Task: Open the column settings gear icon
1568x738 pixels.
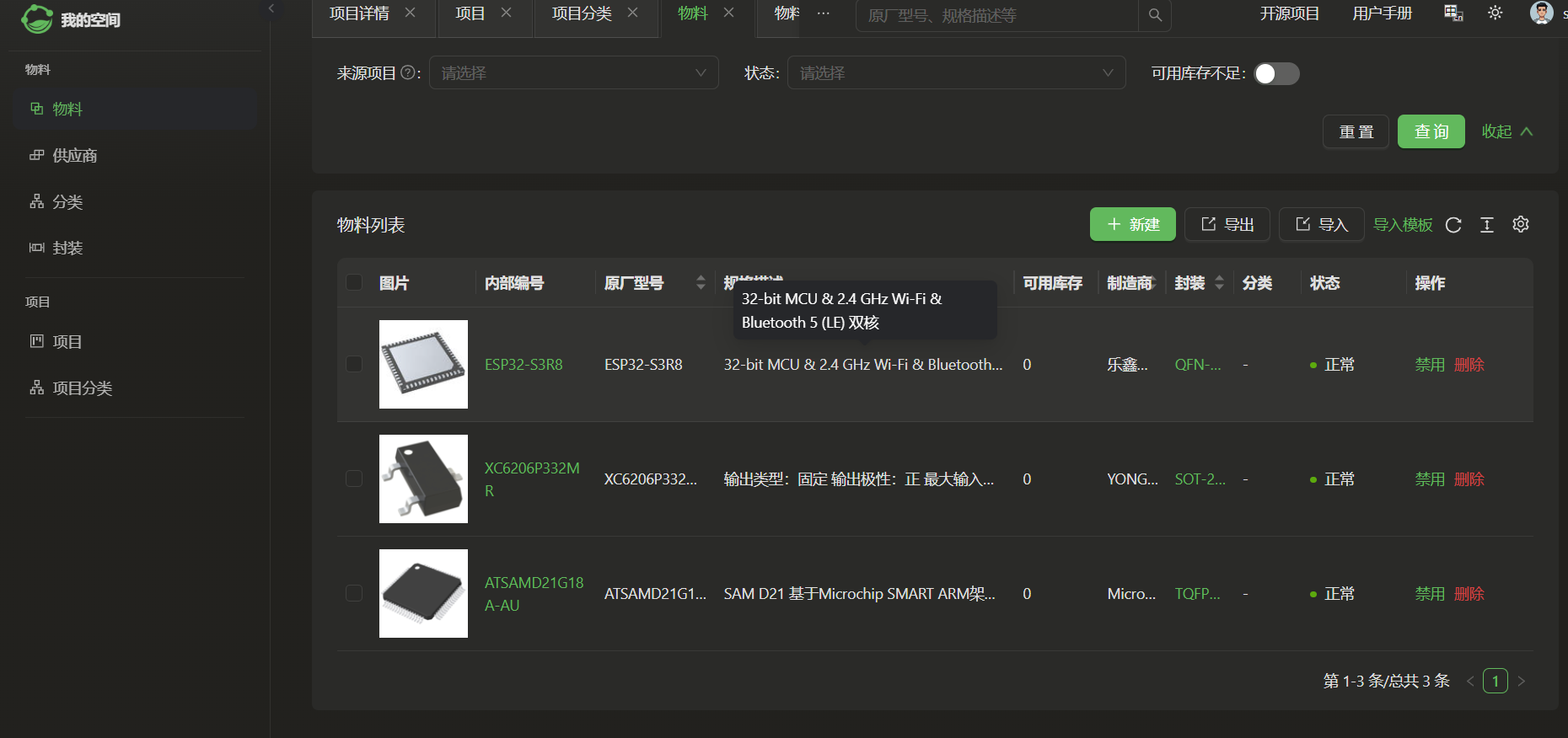Action: tap(1521, 224)
